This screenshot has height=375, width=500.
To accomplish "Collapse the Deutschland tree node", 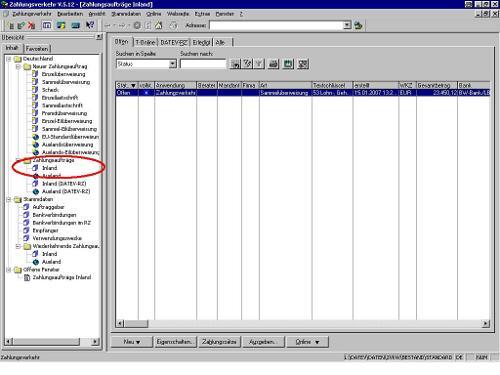I will (9, 59).
